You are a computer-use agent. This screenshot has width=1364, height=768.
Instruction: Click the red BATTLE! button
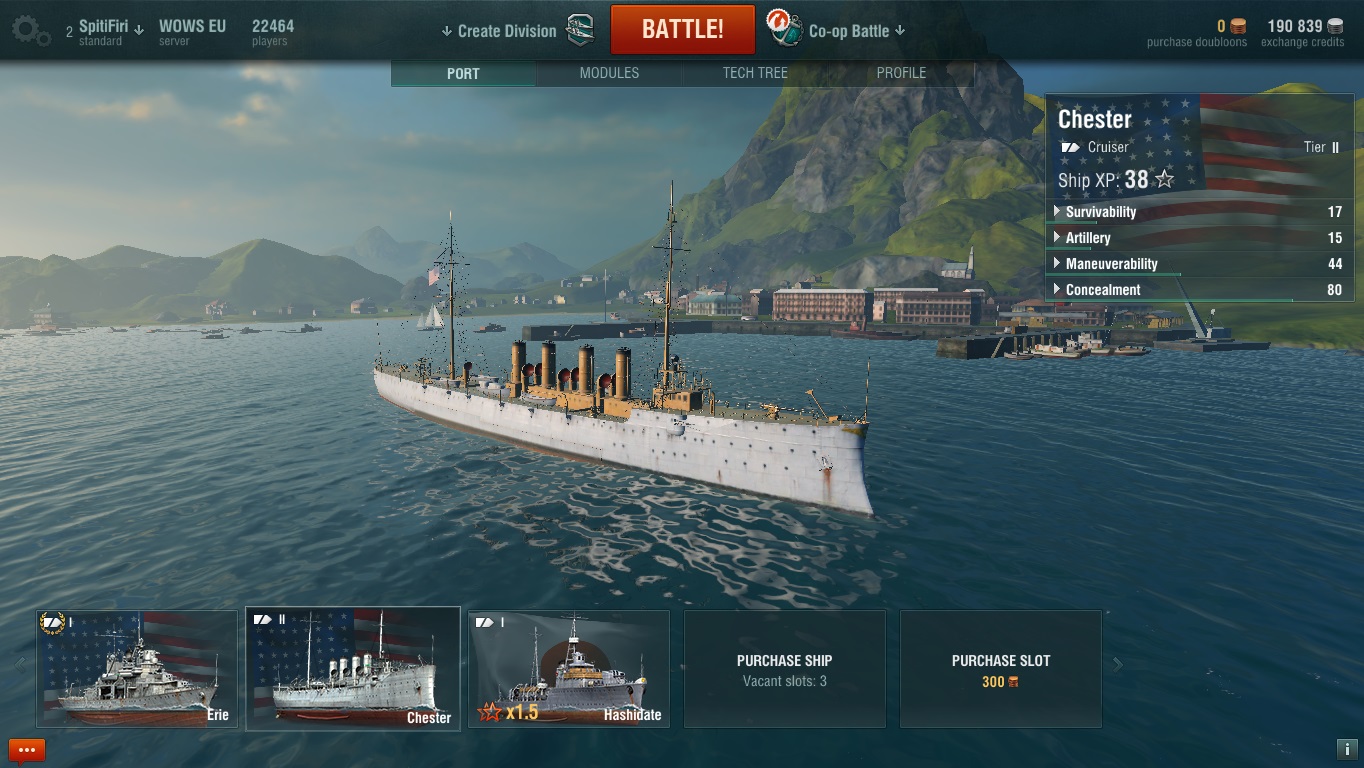tap(682, 29)
